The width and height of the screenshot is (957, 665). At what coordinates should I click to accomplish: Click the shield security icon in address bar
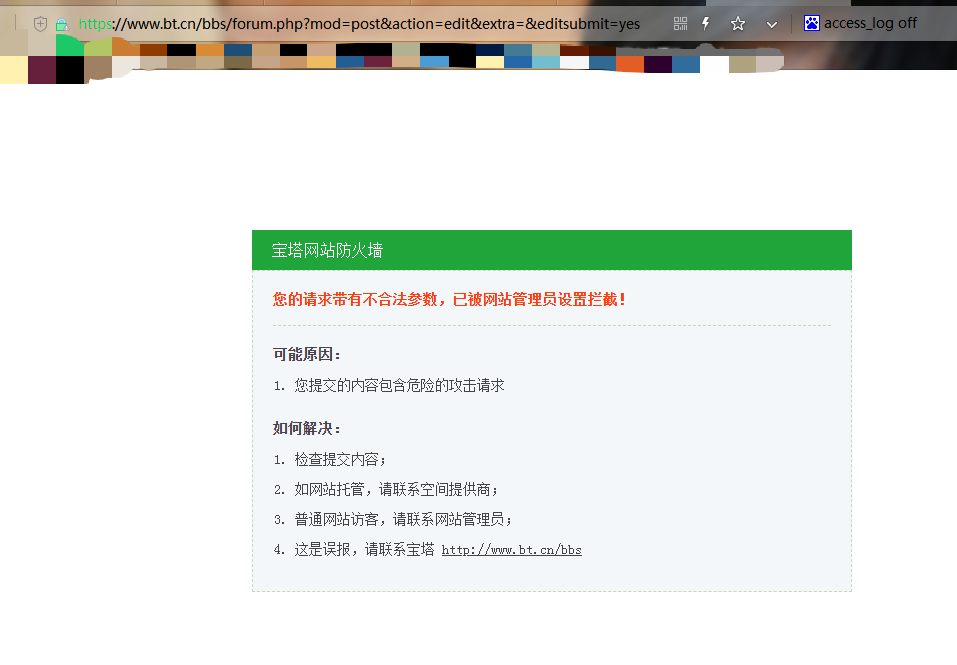pyautogui.click(x=40, y=24)
